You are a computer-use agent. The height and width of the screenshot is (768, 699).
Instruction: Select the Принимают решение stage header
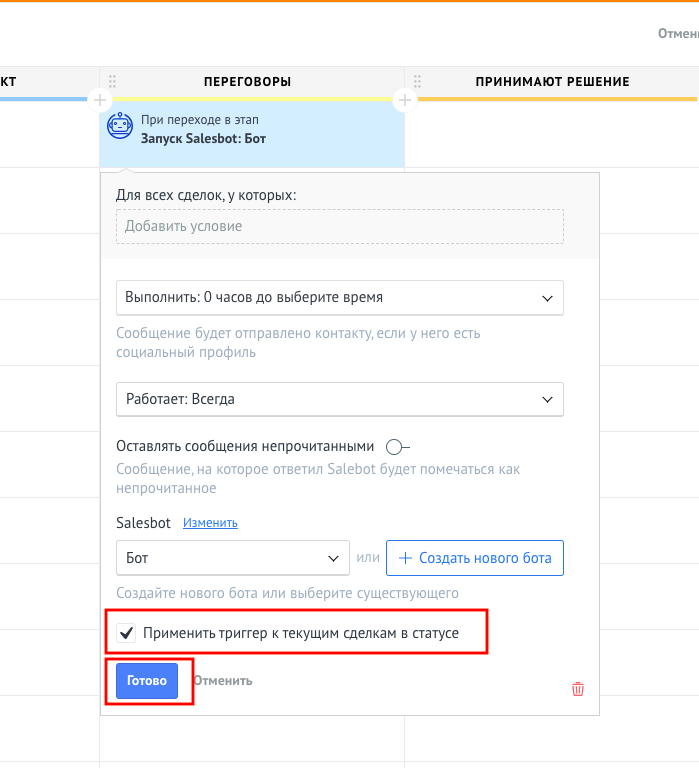(553, 81)
